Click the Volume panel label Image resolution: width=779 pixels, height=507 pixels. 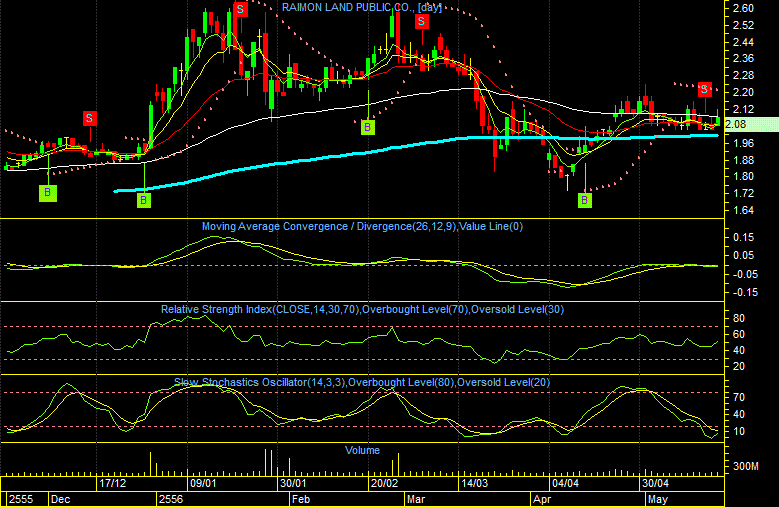(362, 450)
